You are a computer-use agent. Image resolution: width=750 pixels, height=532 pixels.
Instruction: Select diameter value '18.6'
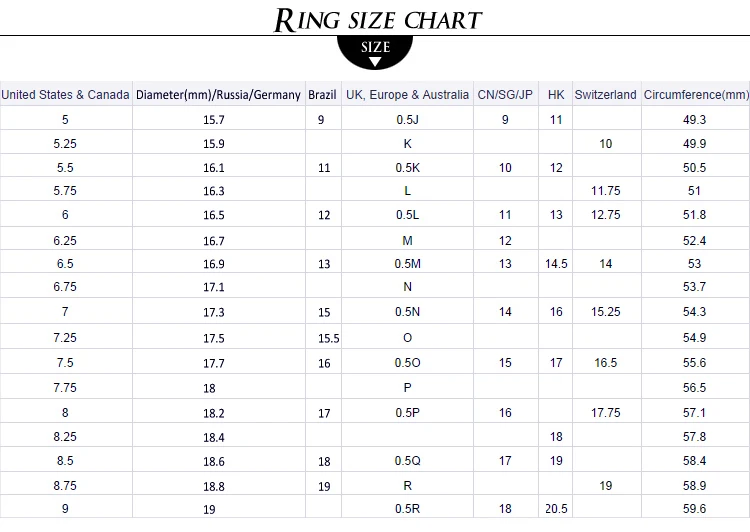coord(214,461)
